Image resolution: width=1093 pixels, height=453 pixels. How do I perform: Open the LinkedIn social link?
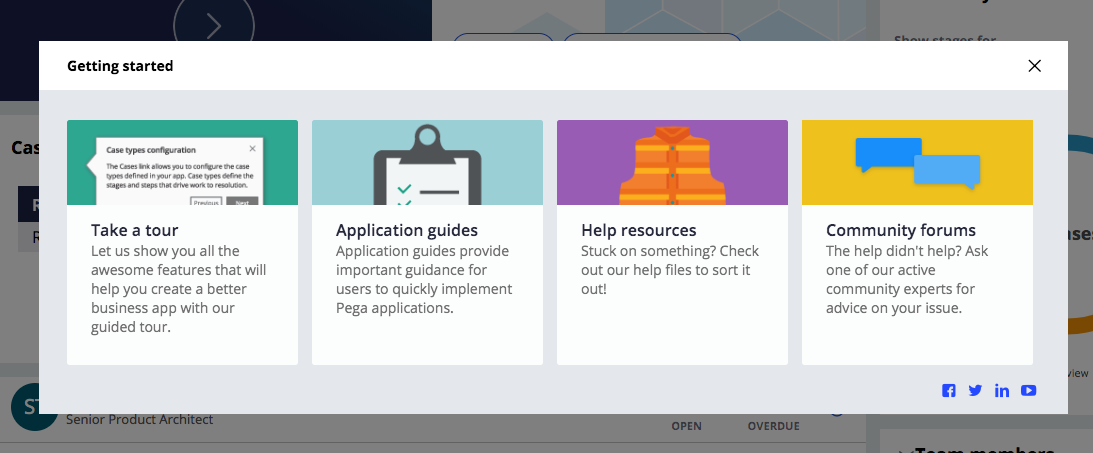1002,391
